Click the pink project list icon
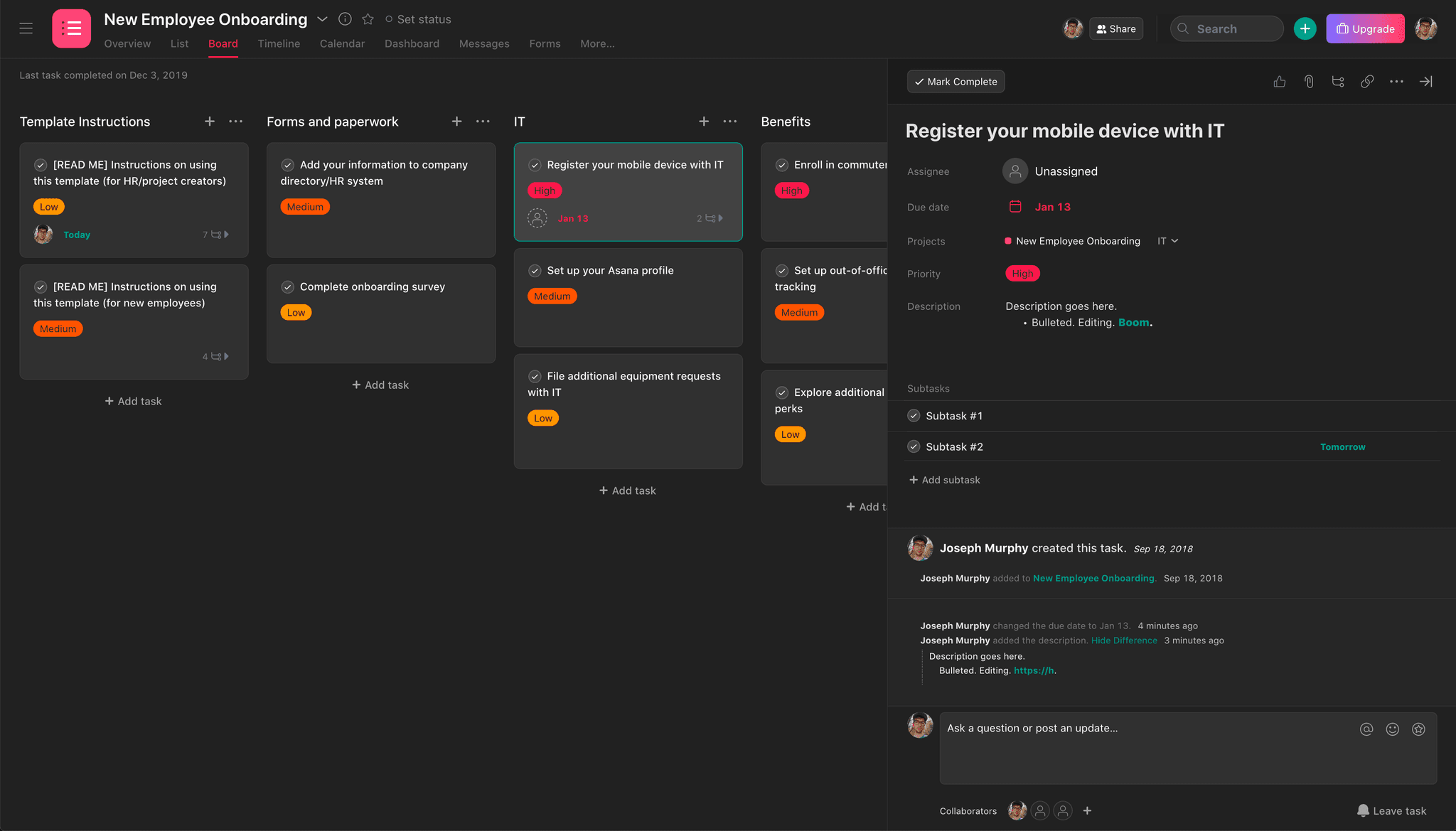 point(71,28)
